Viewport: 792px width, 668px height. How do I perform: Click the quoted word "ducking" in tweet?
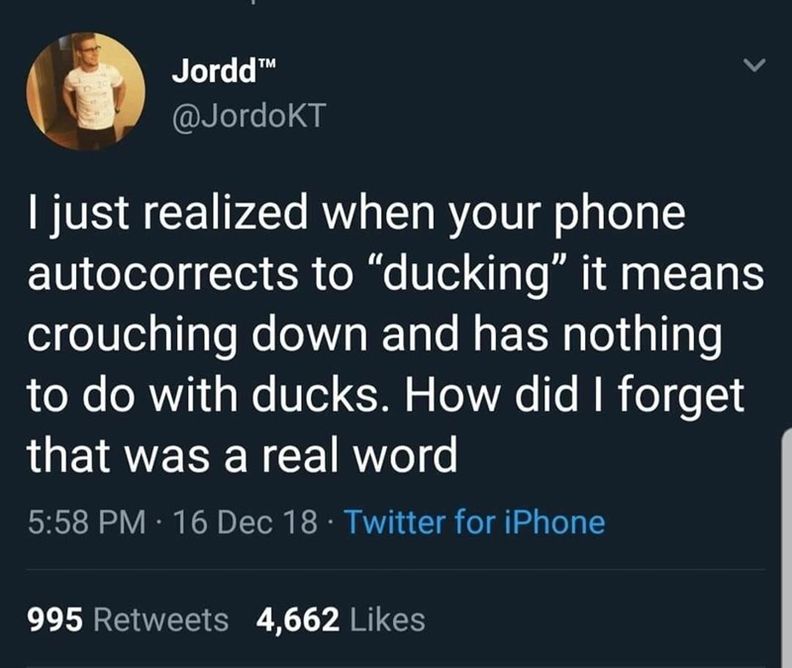tap(467, 276)
